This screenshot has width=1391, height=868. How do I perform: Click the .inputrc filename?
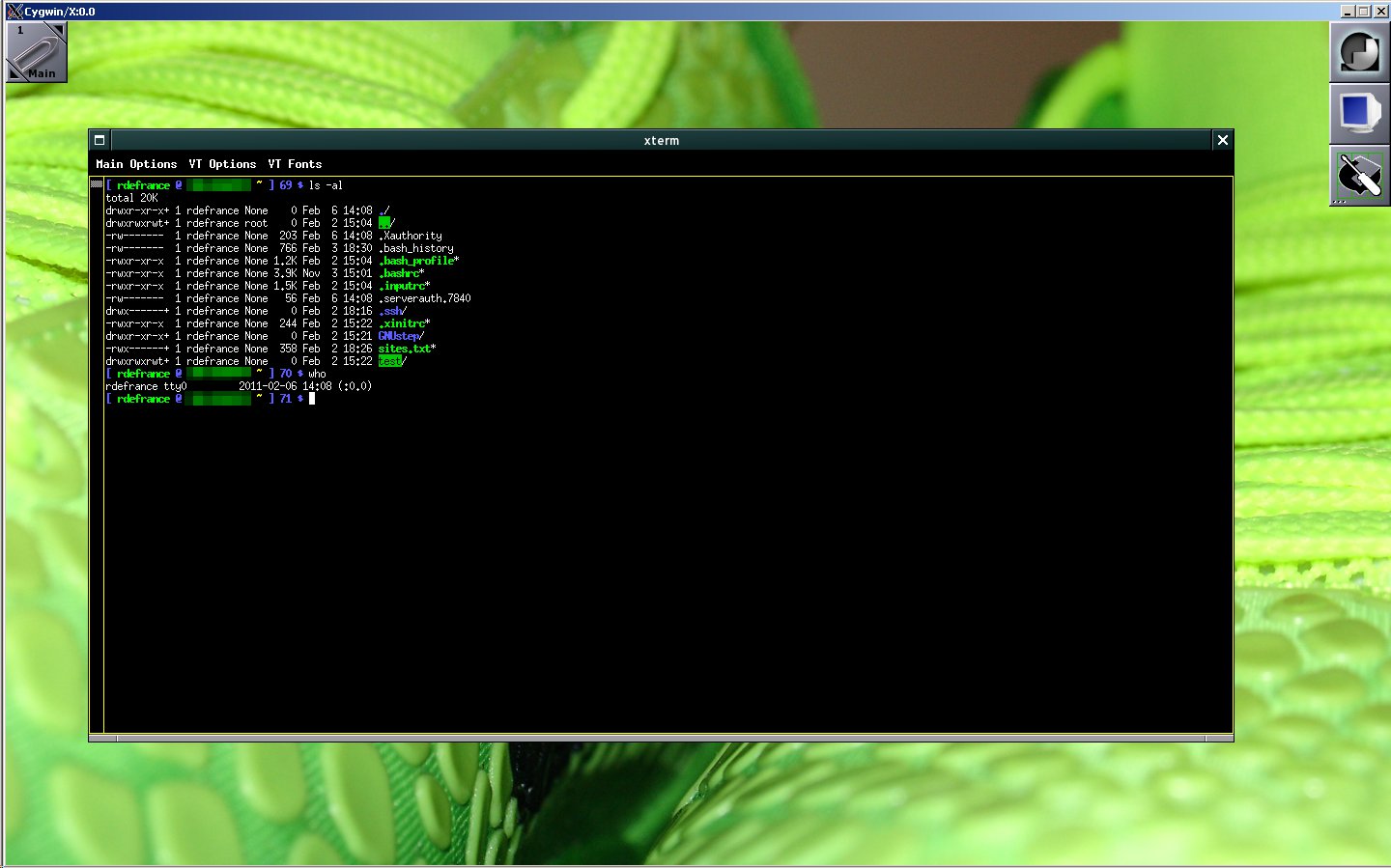(401, 286)
